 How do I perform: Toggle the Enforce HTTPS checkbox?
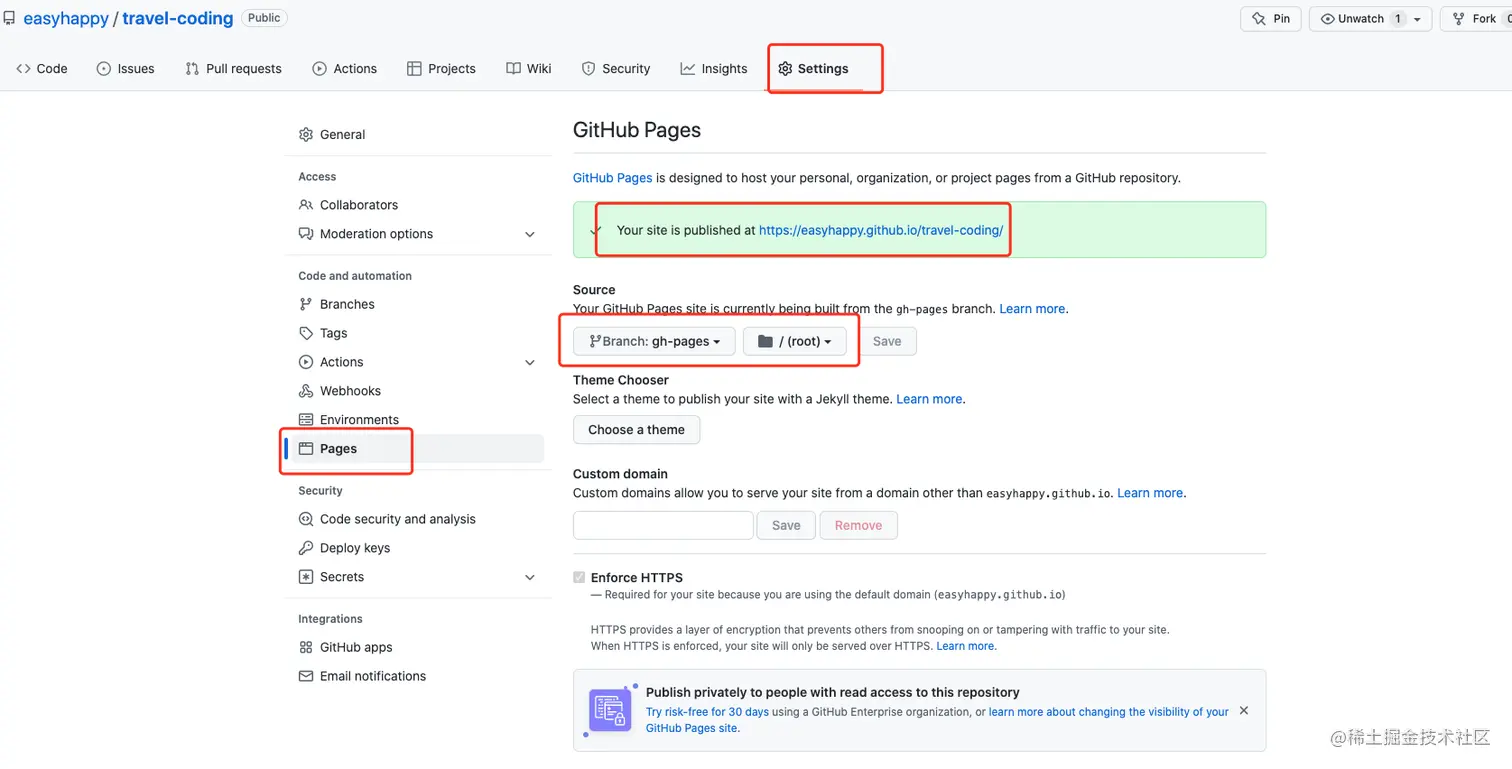[579, 578]
